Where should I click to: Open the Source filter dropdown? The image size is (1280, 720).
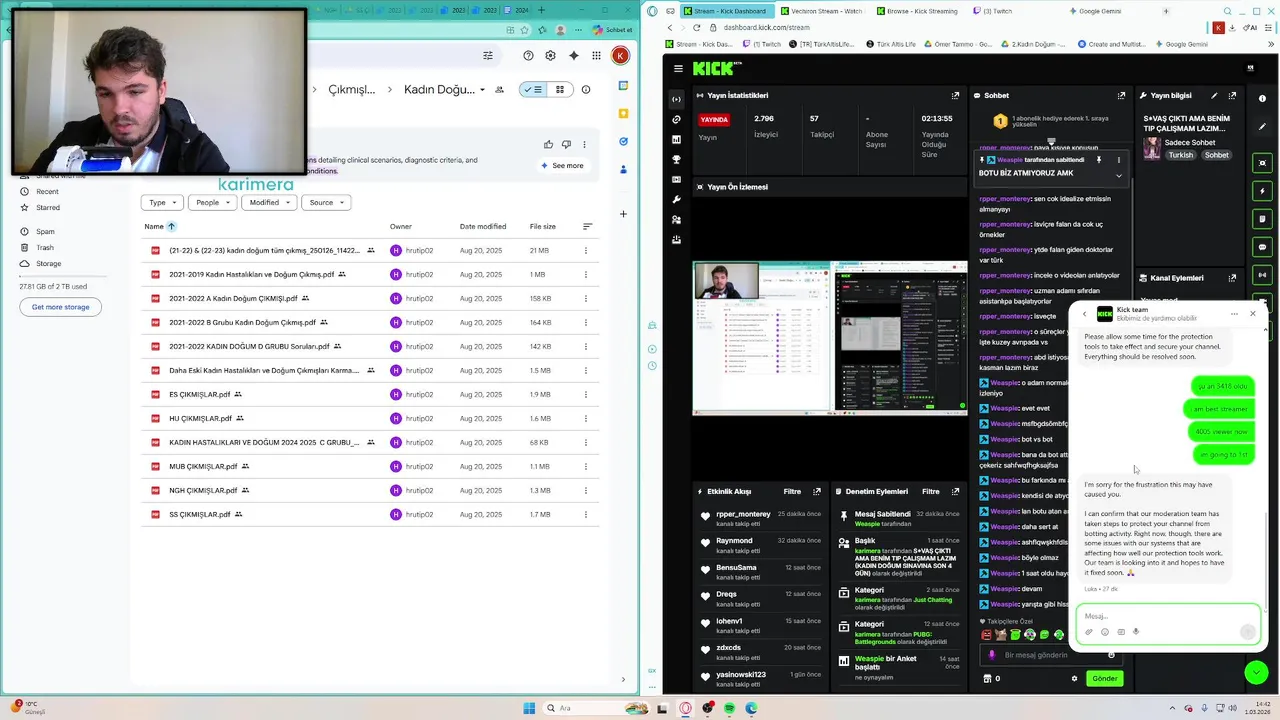coord(326,202)
